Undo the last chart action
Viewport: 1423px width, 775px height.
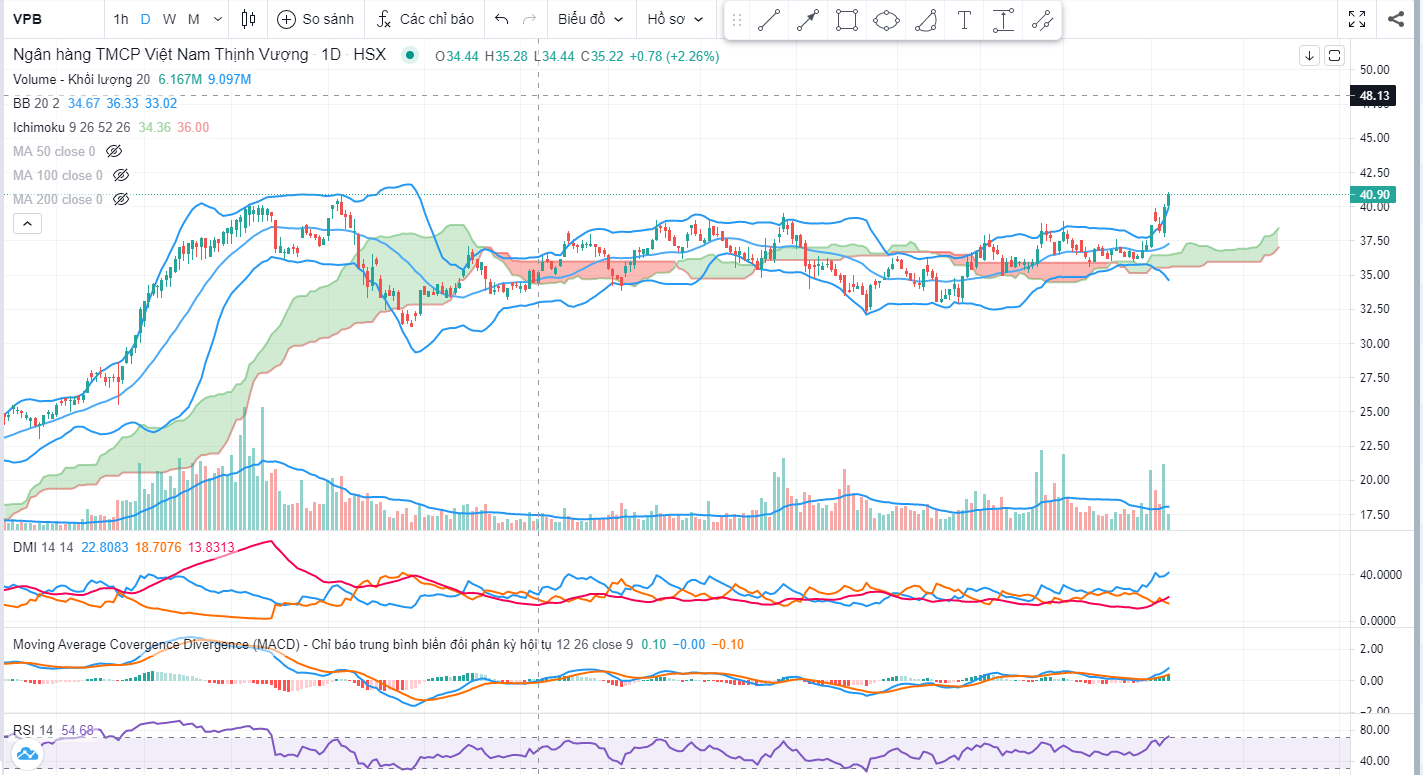point(502,19)
